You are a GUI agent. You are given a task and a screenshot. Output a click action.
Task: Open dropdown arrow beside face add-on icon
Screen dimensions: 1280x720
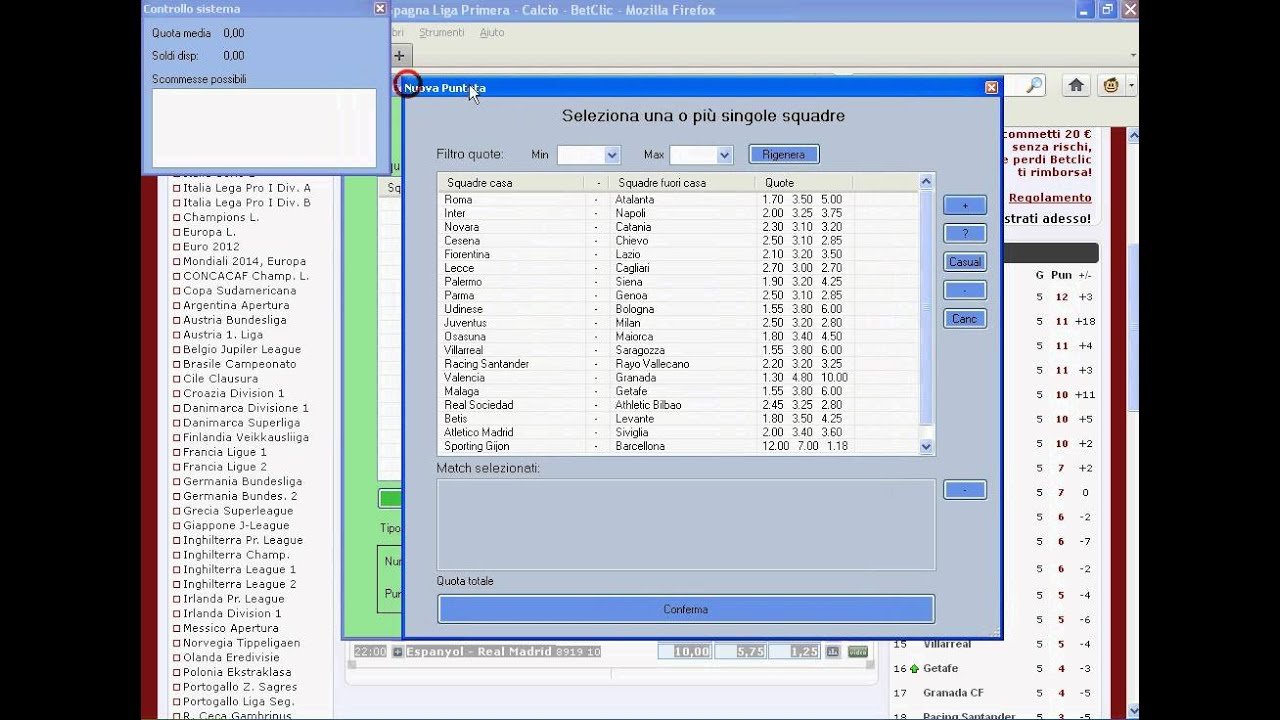pyautogui.click(x=1131, y=86)
